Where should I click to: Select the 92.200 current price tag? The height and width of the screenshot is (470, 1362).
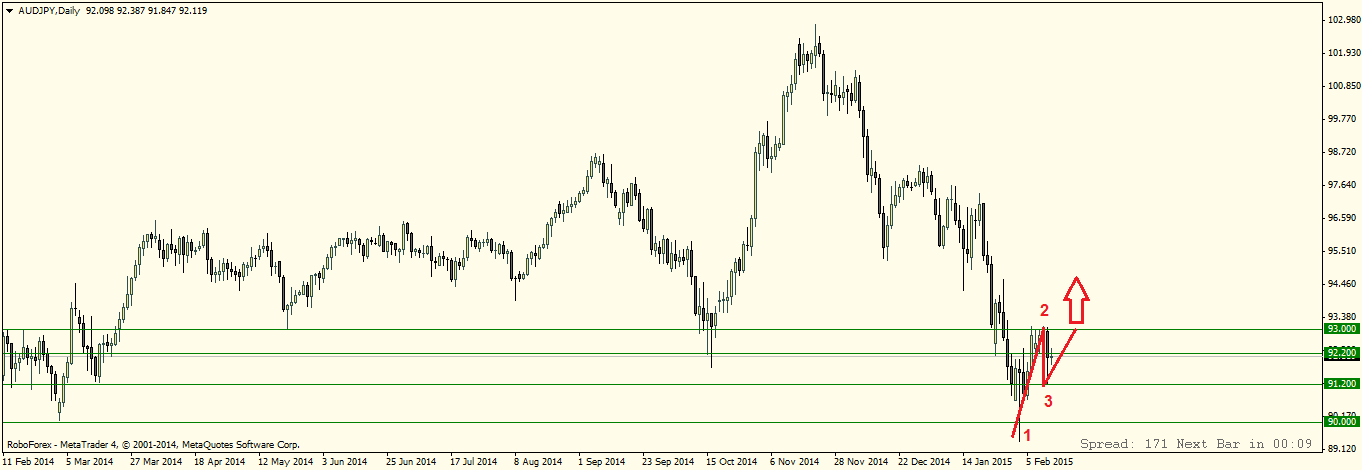[x=1341, y=353]
